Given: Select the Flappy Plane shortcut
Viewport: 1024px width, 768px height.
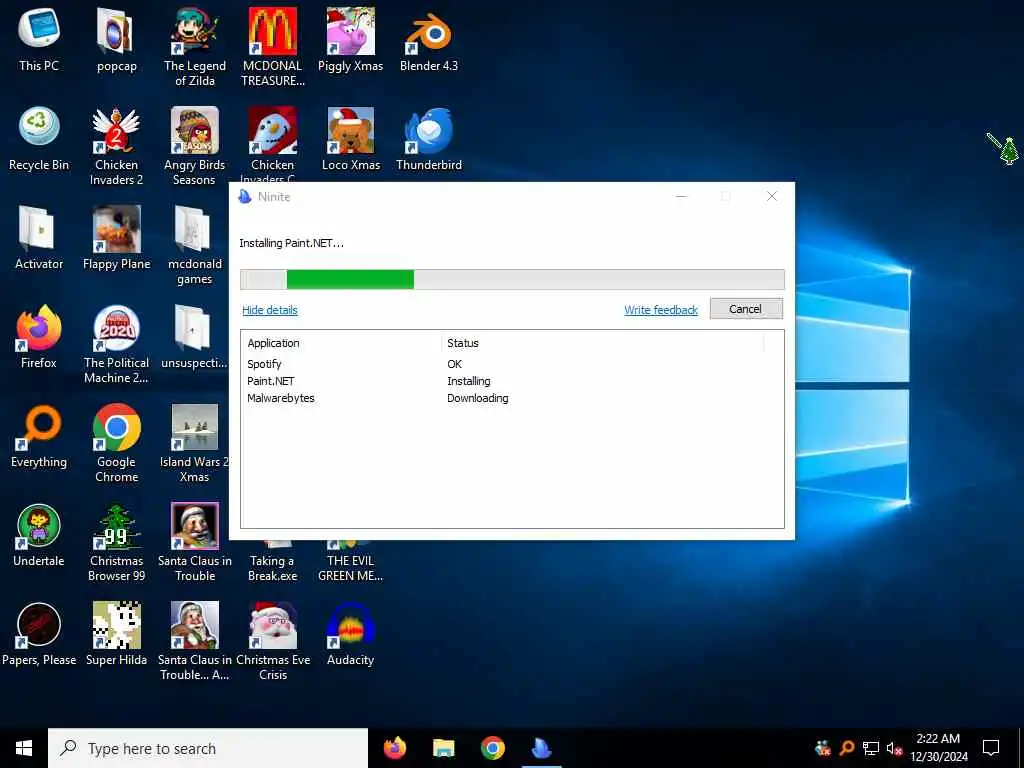Looking at the screenshot, I should [116, 238].
